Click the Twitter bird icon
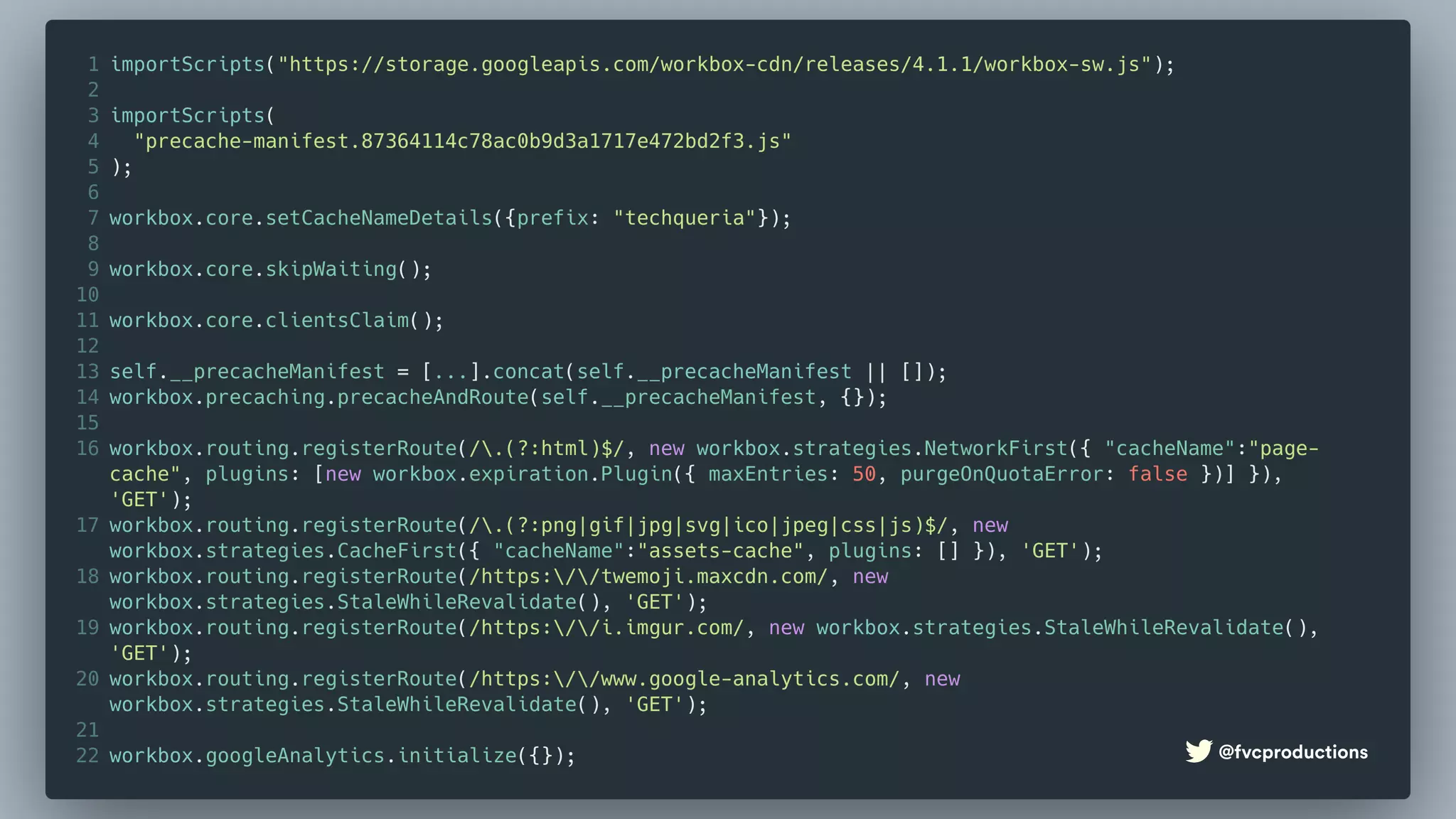Screen dimensions: 1456x819 tap(1198, 751)
